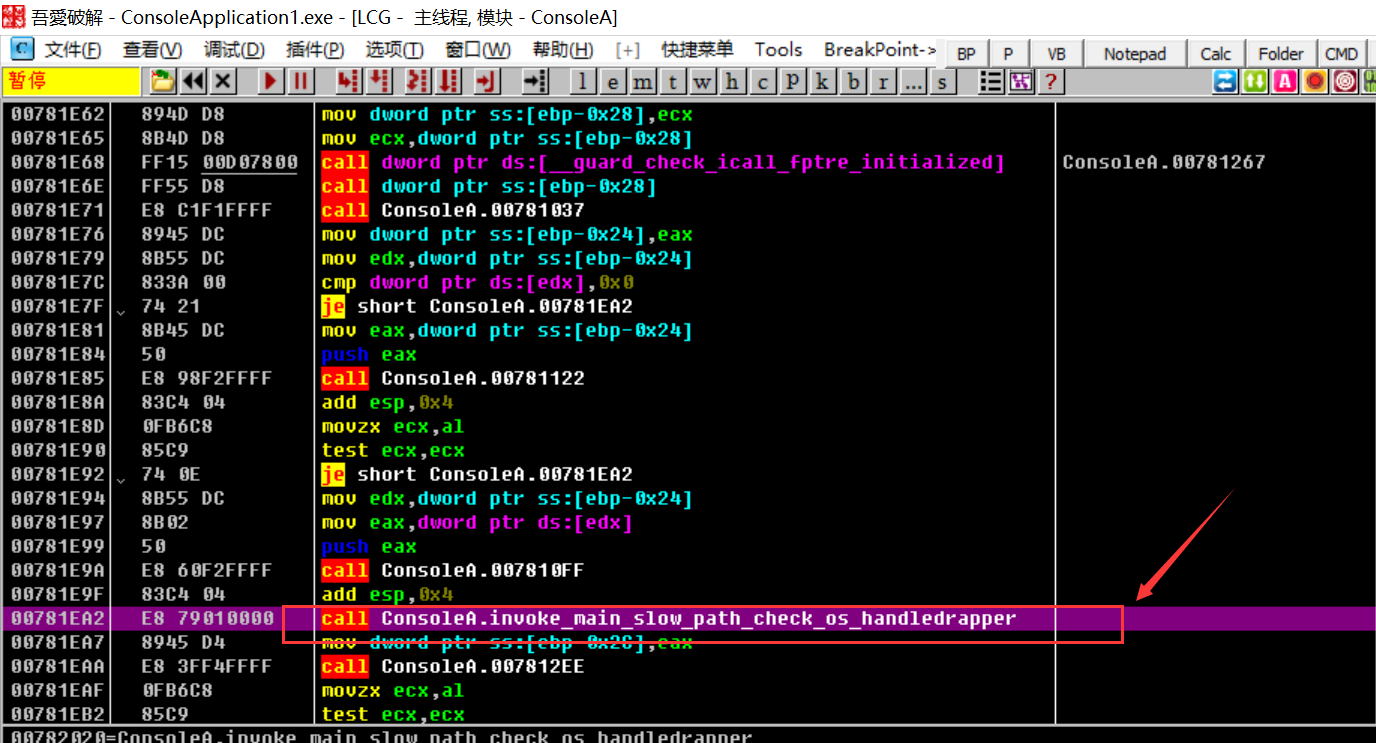Open the 窗口(W) menu

(478, 50)
